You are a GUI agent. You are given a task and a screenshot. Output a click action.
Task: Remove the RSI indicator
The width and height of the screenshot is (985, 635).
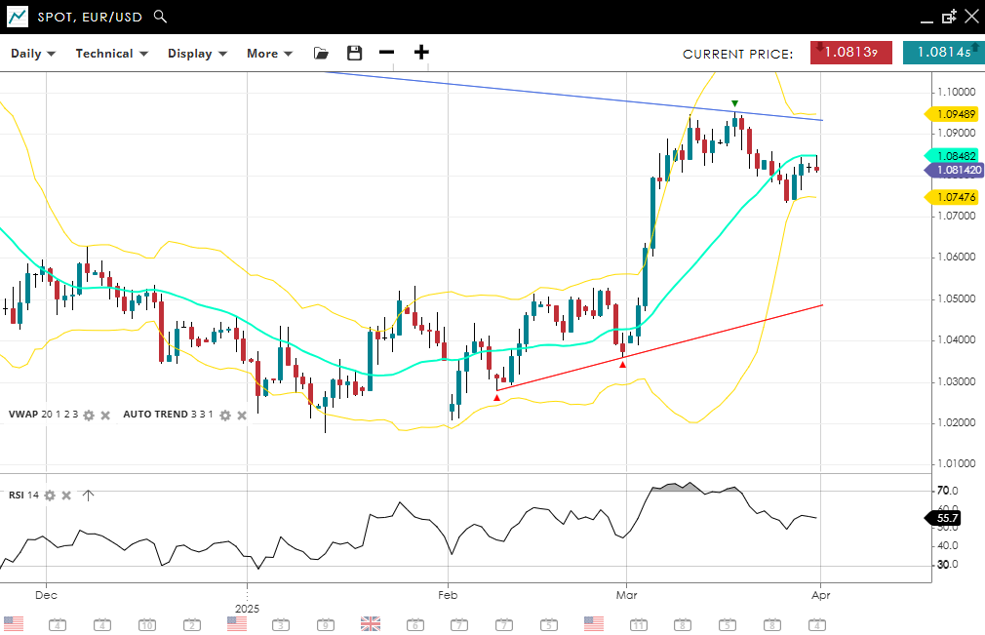pyautogui.click(x=66, y=495)
